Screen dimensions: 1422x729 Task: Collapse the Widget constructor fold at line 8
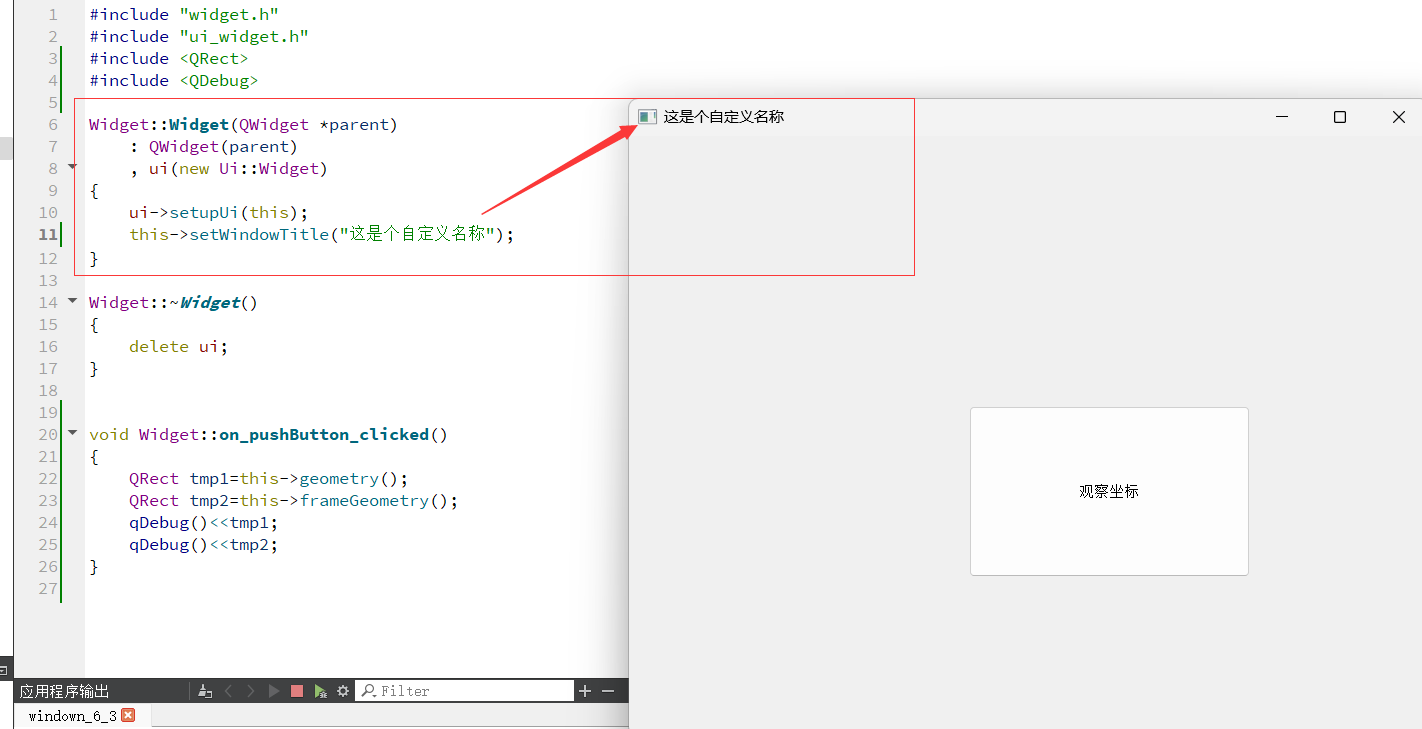click(71, 167)
